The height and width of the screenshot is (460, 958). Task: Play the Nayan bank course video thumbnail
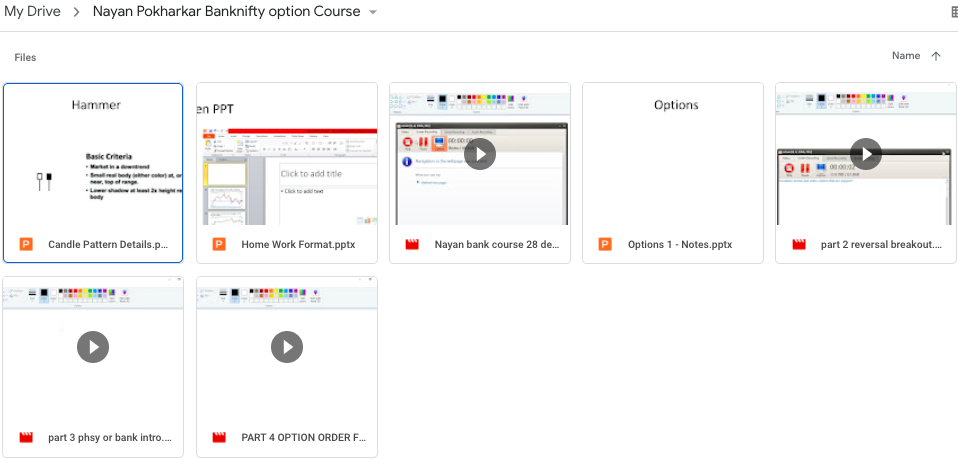tap(480, 153)
